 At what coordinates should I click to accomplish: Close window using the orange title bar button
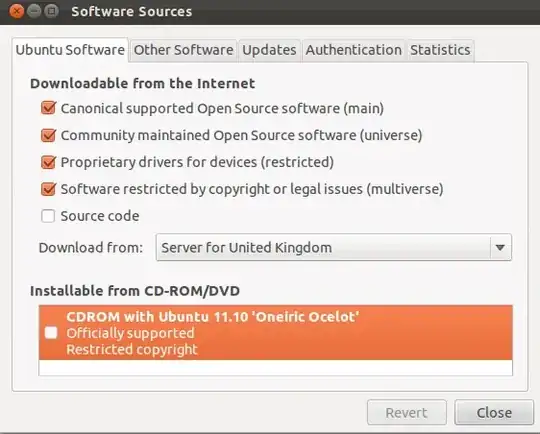pos(16,11)
